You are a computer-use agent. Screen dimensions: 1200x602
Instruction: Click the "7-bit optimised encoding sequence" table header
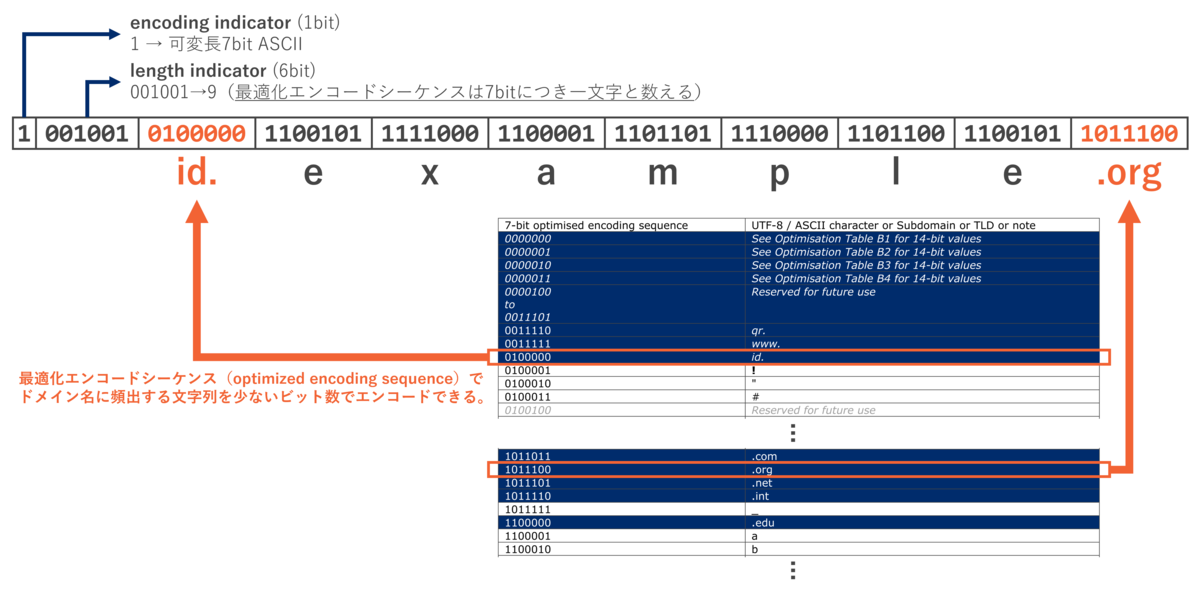tap(596, 225)
